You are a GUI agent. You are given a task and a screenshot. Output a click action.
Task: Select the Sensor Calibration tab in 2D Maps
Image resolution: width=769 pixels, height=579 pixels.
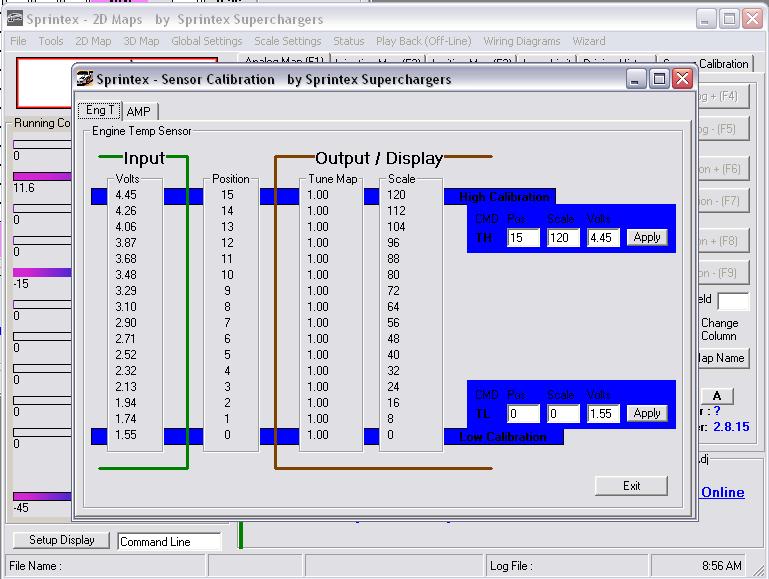705,64
